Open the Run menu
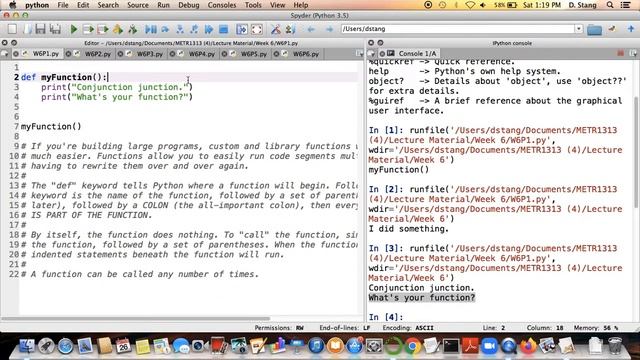The width and height of the screenshot is (640, 360). [163, 5]
